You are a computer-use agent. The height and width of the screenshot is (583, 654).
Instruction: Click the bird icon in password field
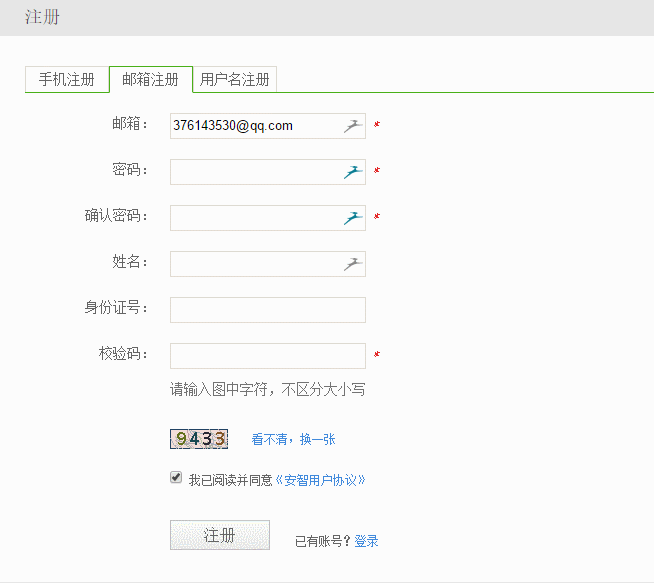click(352, 172)
